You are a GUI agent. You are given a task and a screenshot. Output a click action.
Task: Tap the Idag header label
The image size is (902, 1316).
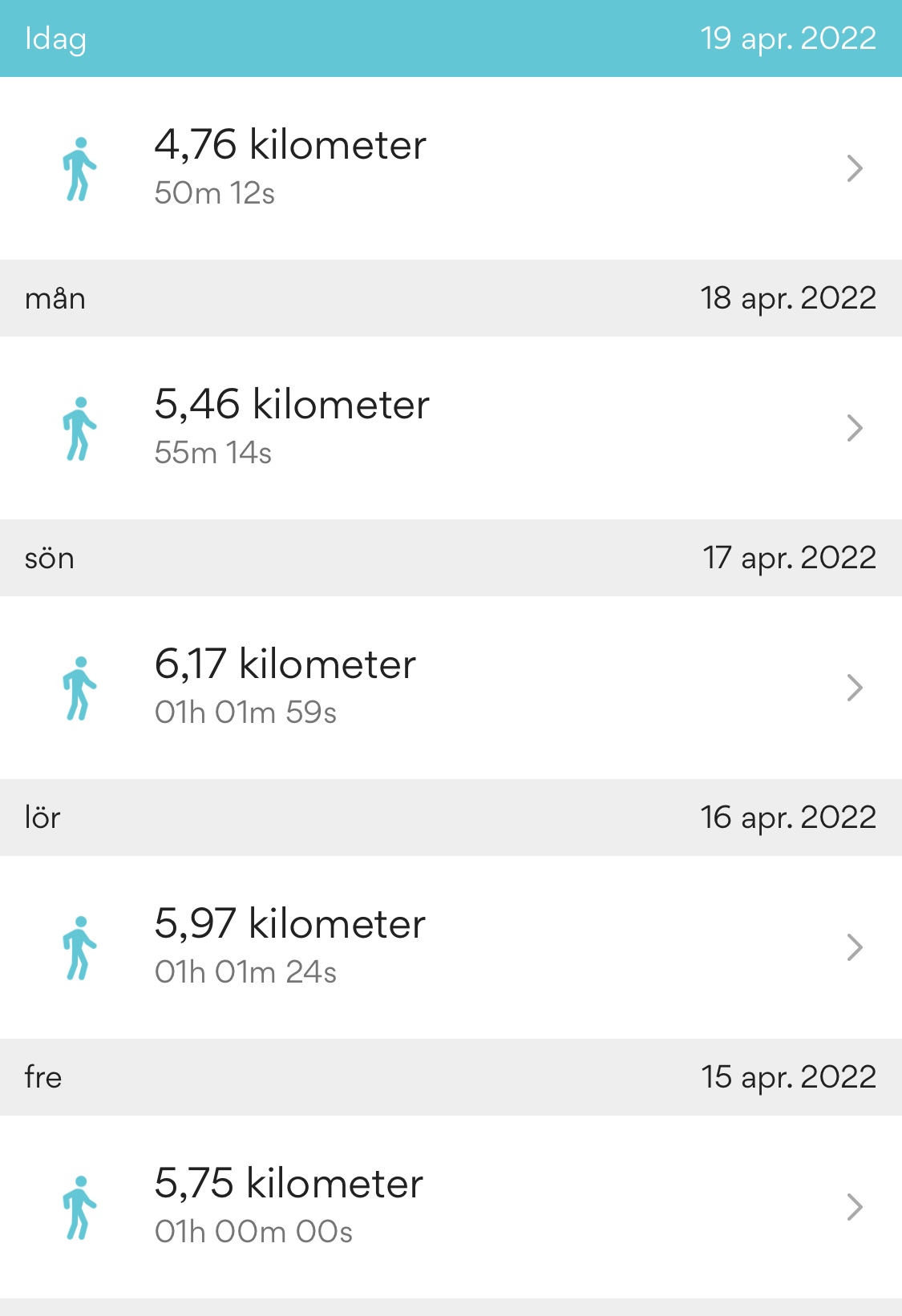tap(55, 38)
